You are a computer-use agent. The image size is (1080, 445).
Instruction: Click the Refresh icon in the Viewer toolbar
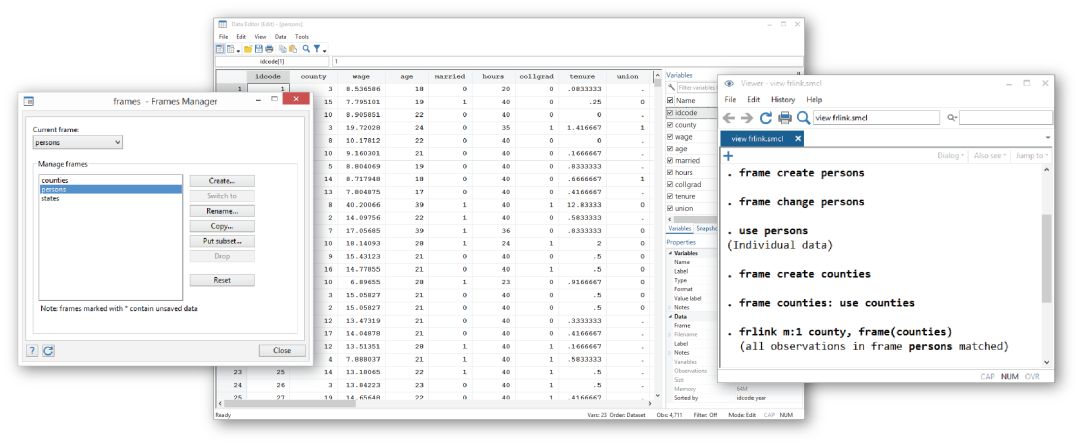pyautogui.click(x=766, y=118)
